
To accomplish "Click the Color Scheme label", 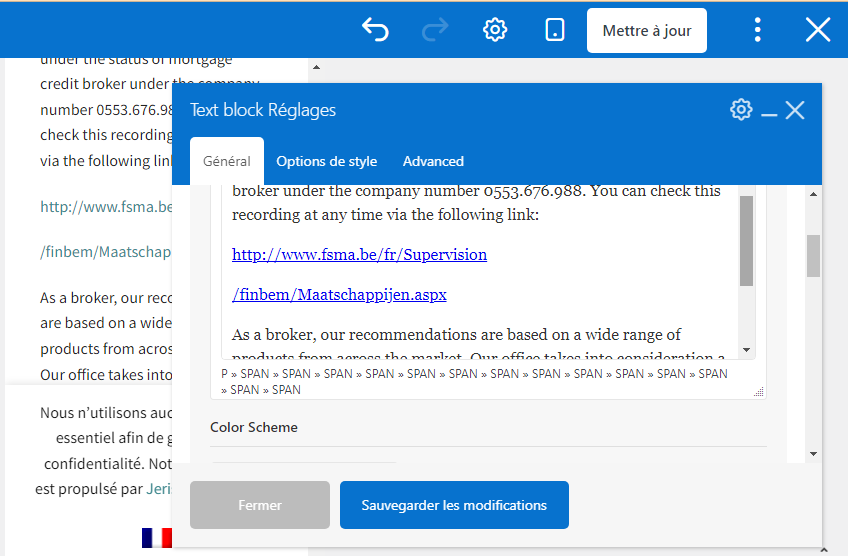I will pyautogui.click(x=254, y=427).
